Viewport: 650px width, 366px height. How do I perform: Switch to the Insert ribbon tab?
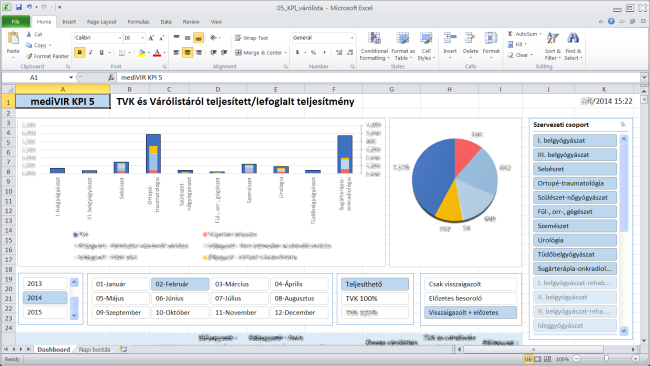(x=69, y=22)
